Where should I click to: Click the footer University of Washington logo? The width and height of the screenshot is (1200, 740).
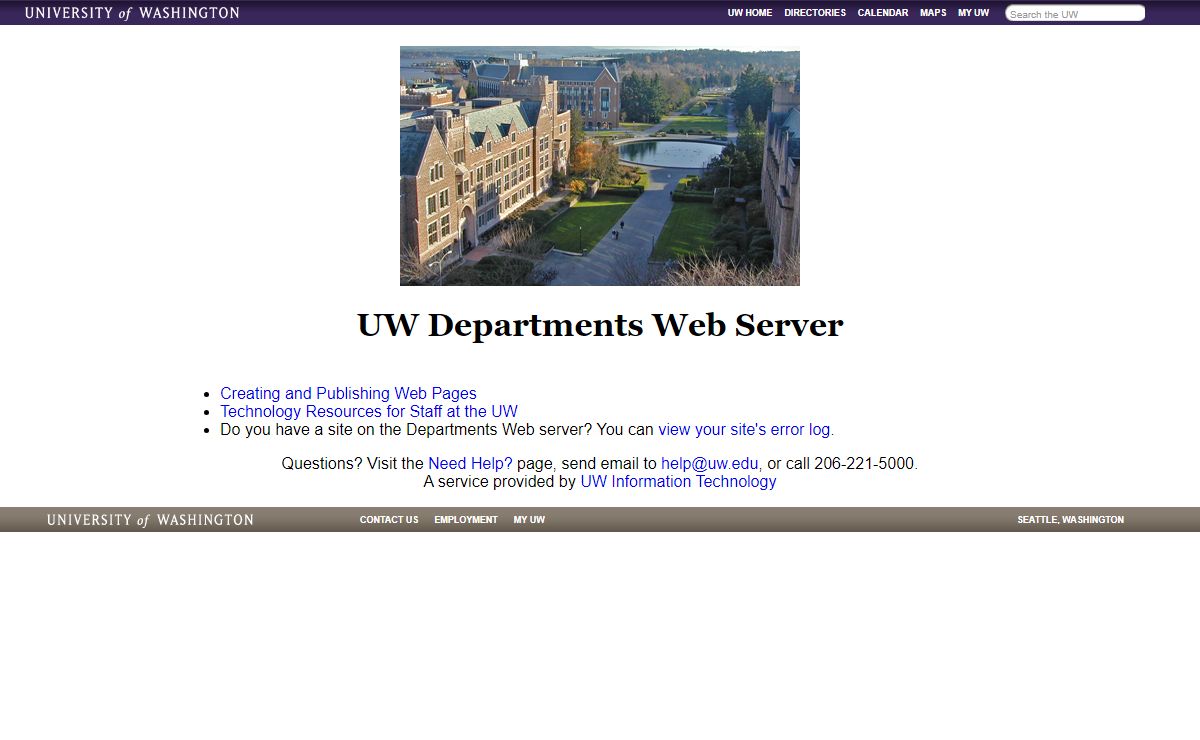click(150, 520)
